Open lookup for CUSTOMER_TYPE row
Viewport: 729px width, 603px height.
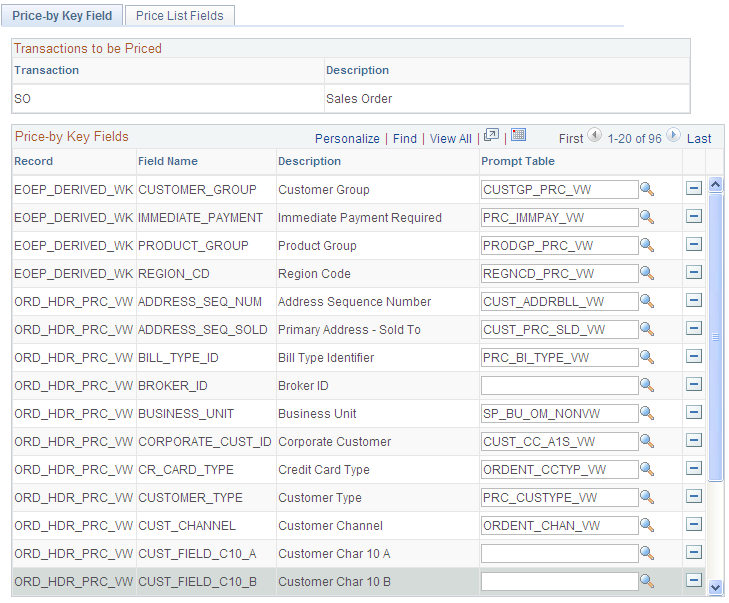click(x=647, y=497)
